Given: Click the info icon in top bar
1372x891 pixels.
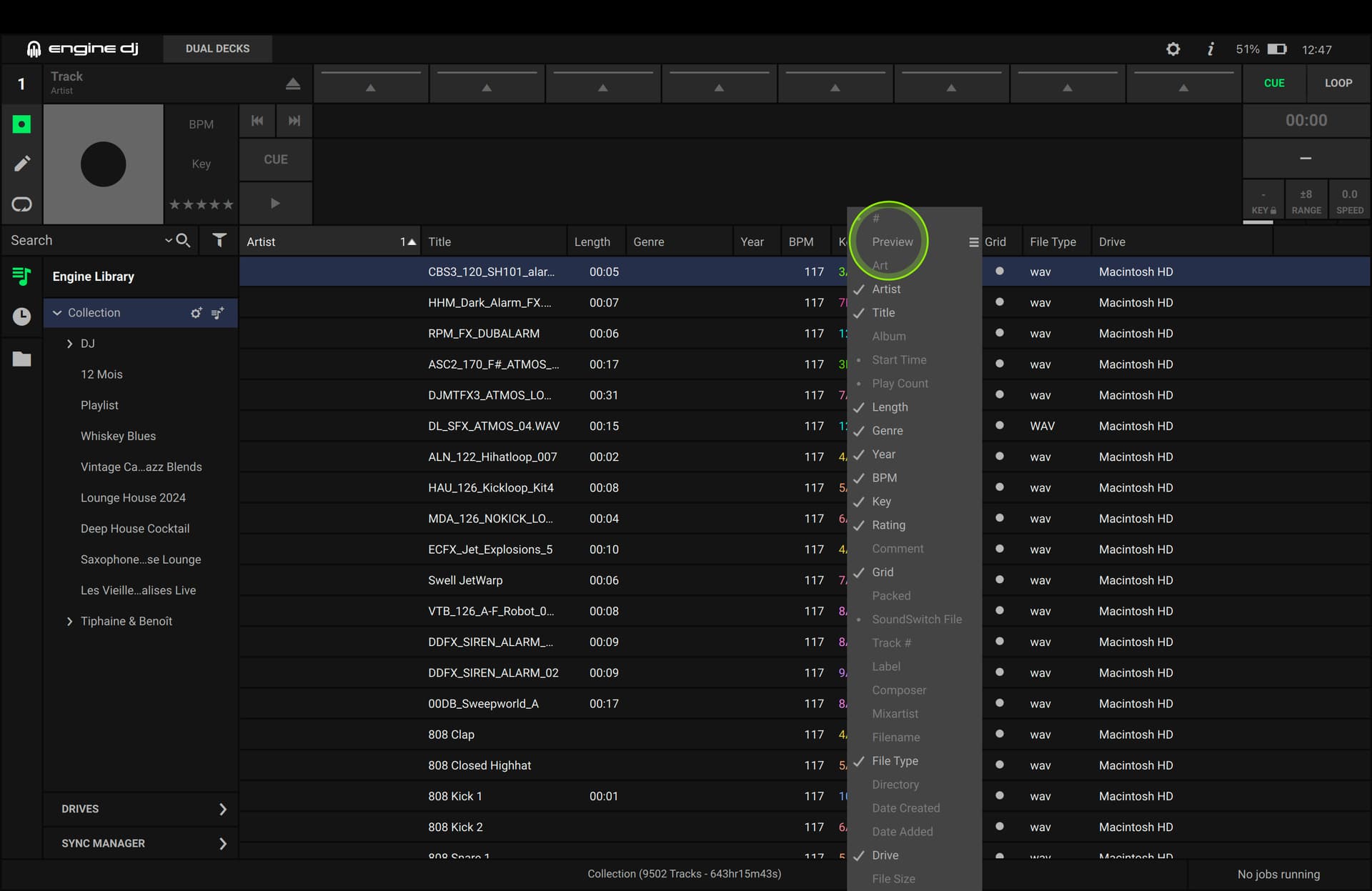Looking at the screenshot, I should (1211, 49).
